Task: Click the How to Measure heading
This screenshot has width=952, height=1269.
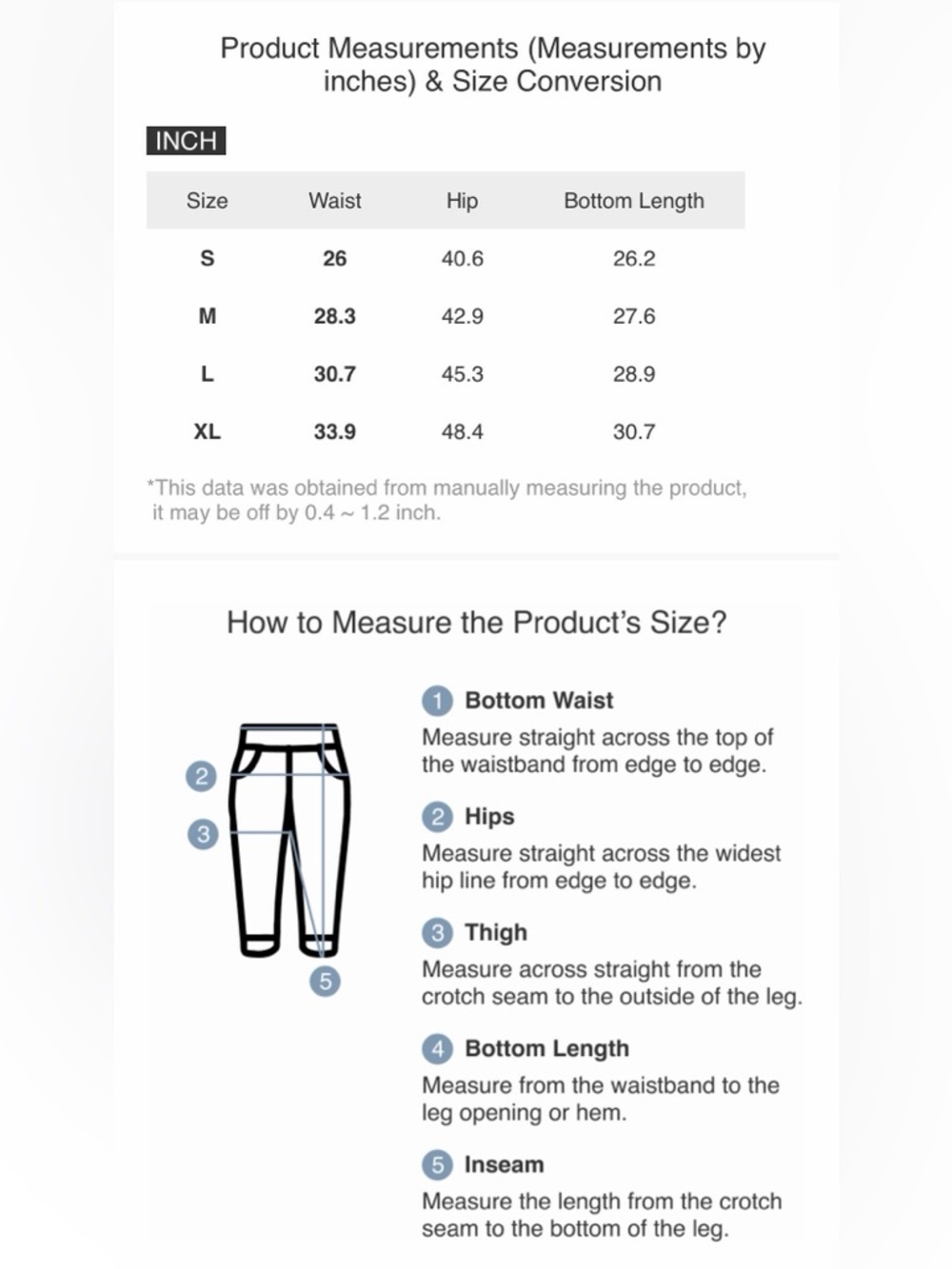Action: (x=476, y=623)
